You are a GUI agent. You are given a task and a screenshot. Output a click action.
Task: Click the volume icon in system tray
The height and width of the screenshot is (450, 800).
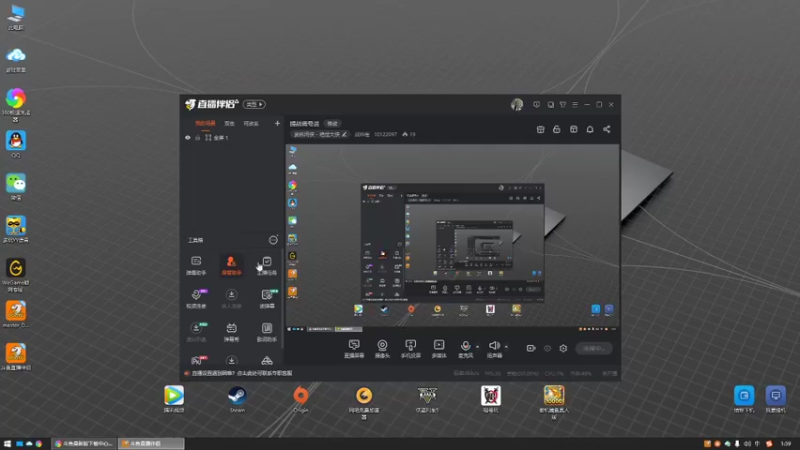pos(747,444)
